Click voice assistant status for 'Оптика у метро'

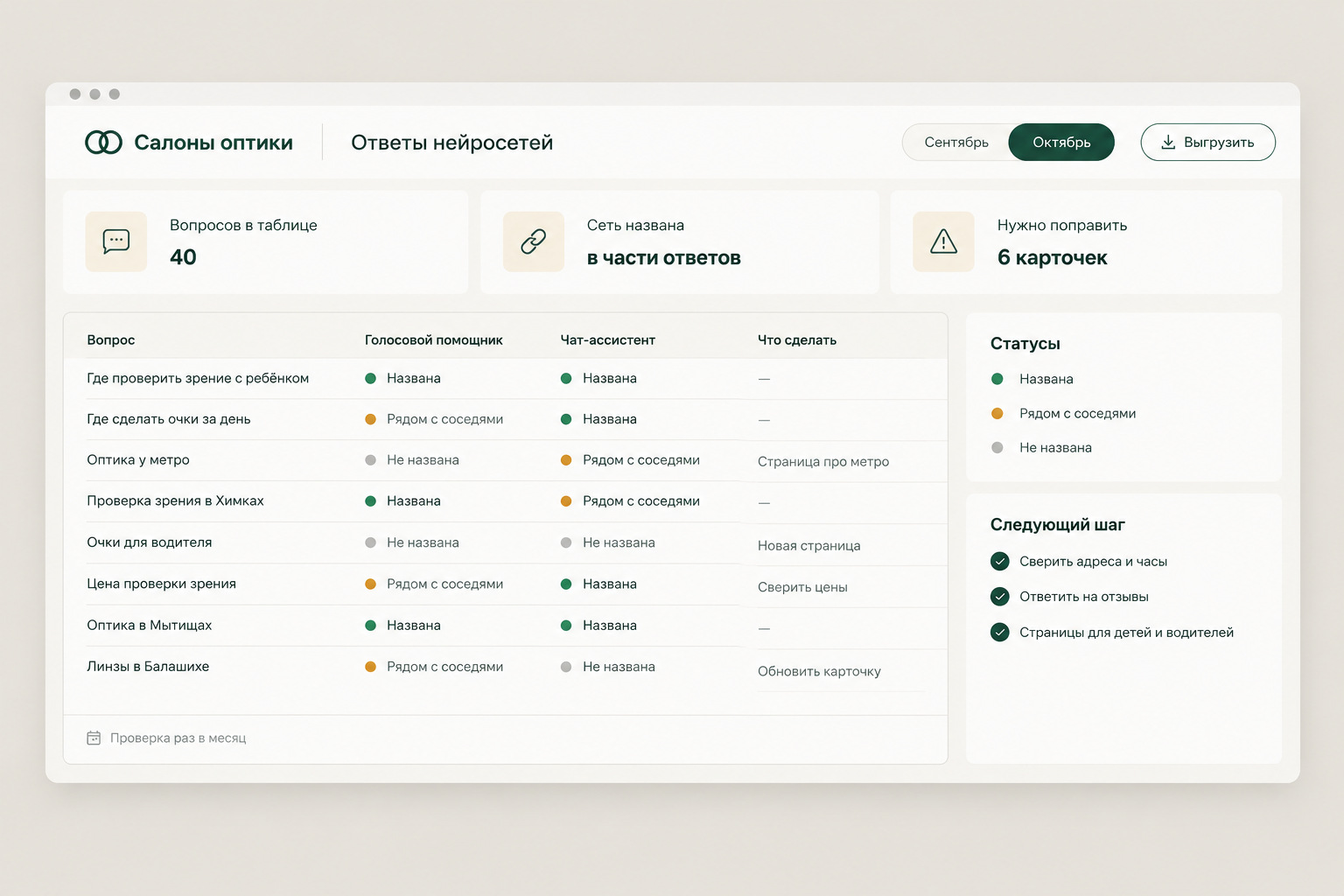coord(412,460)
